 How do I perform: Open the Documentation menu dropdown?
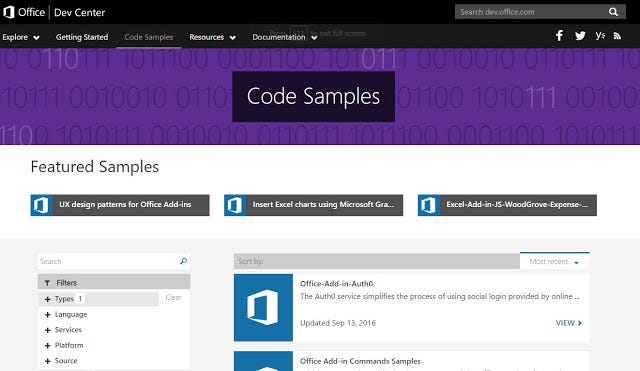coord(284,37)
